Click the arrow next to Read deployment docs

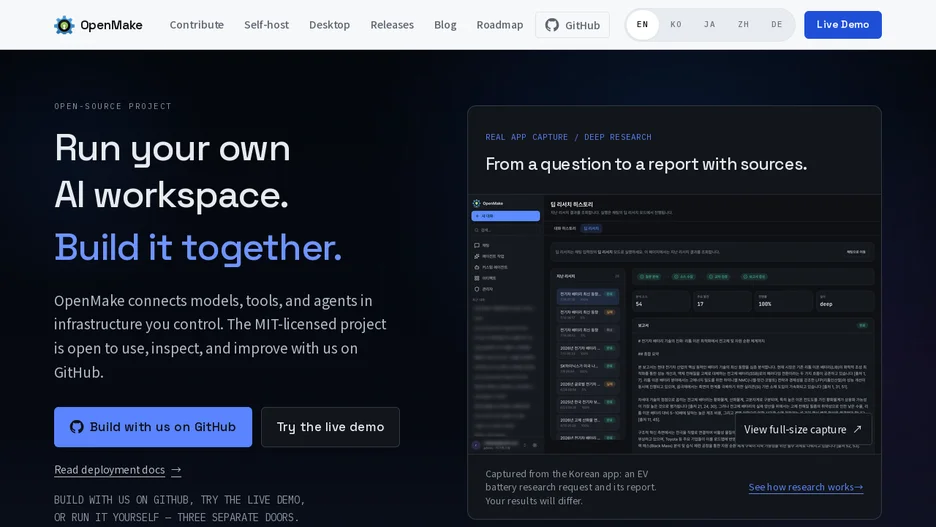point(176,470)
